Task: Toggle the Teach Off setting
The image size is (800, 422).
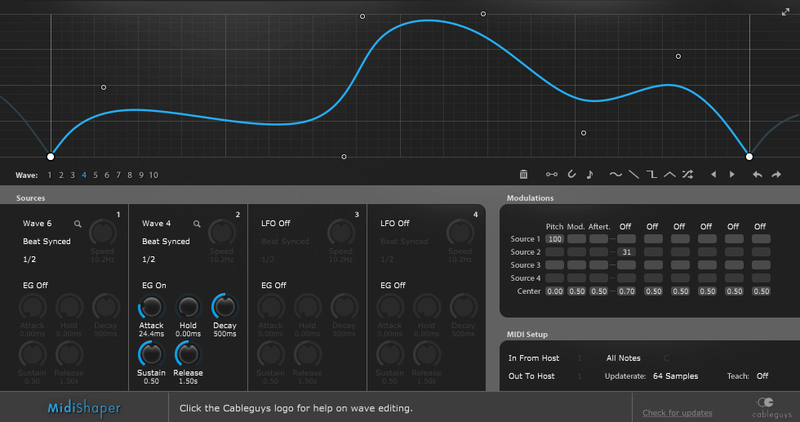Action: (x=762, y=376)
